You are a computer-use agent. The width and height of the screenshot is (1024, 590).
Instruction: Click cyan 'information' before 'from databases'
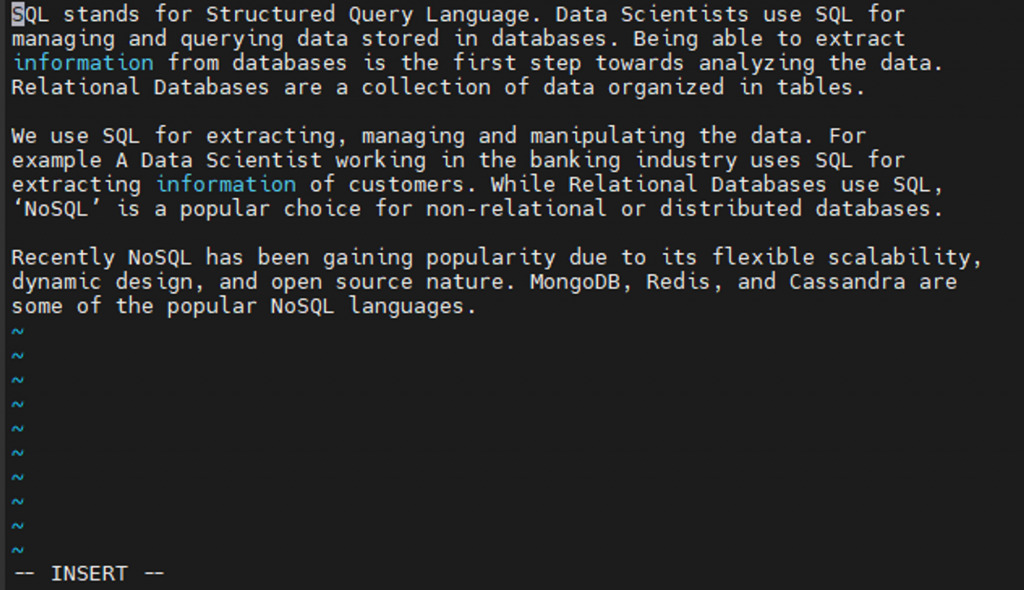point(83,63)
